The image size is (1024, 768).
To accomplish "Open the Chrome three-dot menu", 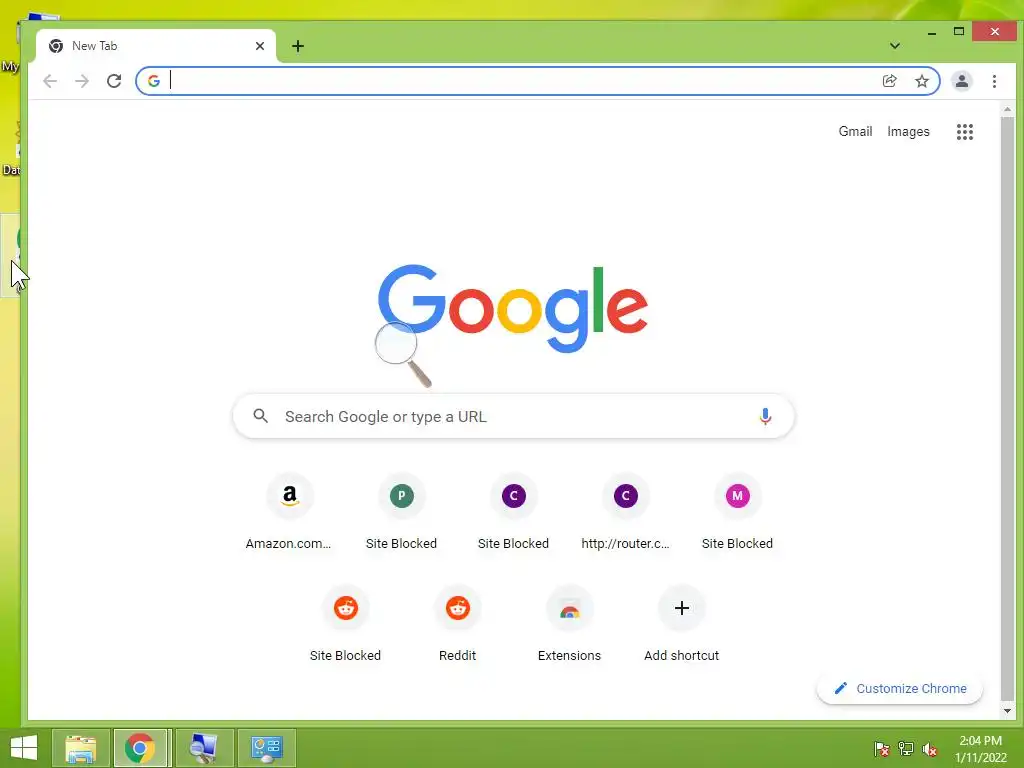I will (x=994, y=81).
